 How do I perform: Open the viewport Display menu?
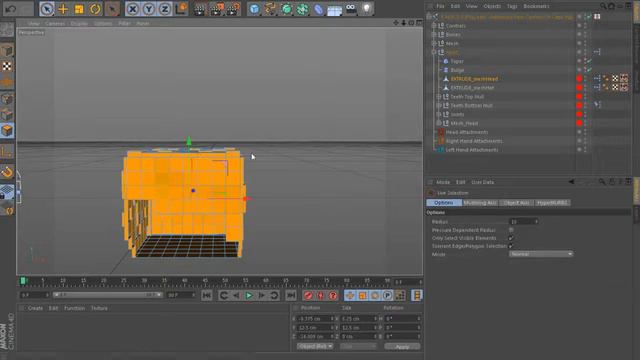click(x=79, y=24)
